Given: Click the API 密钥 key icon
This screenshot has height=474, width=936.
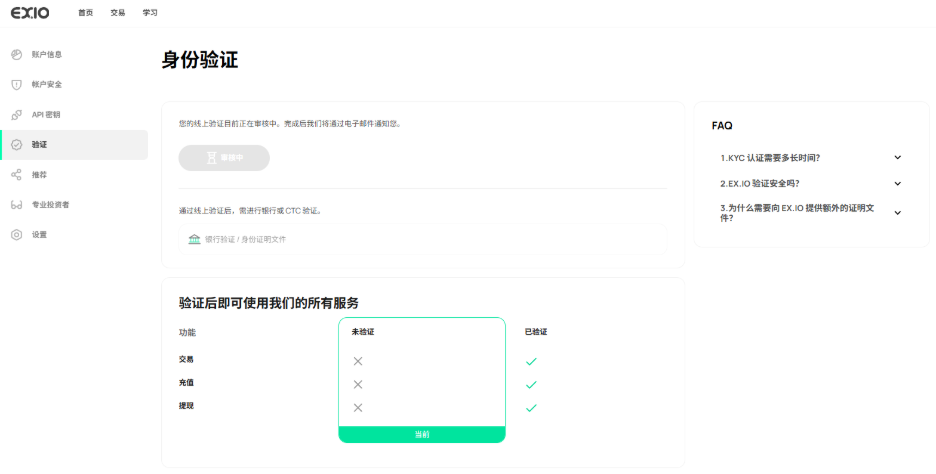Looking at the screenshot, I should tap(16, 114).
